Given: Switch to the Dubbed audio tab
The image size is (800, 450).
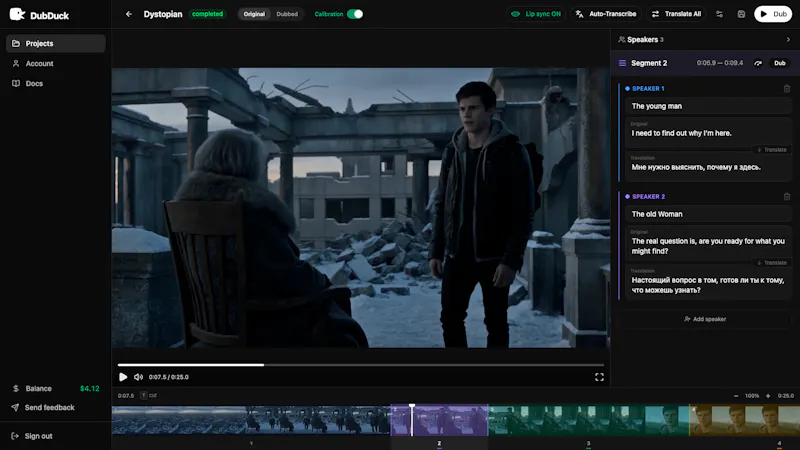Looking at the screenshot, I should (287, 14).
